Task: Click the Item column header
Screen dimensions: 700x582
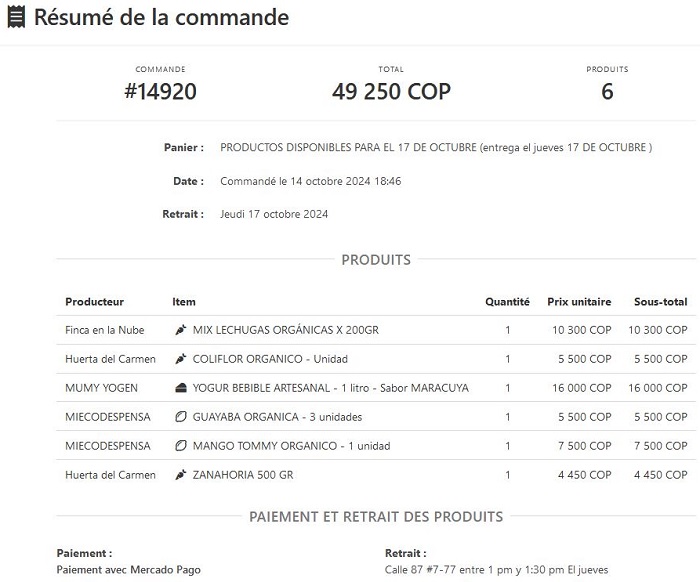Action: 184,302
